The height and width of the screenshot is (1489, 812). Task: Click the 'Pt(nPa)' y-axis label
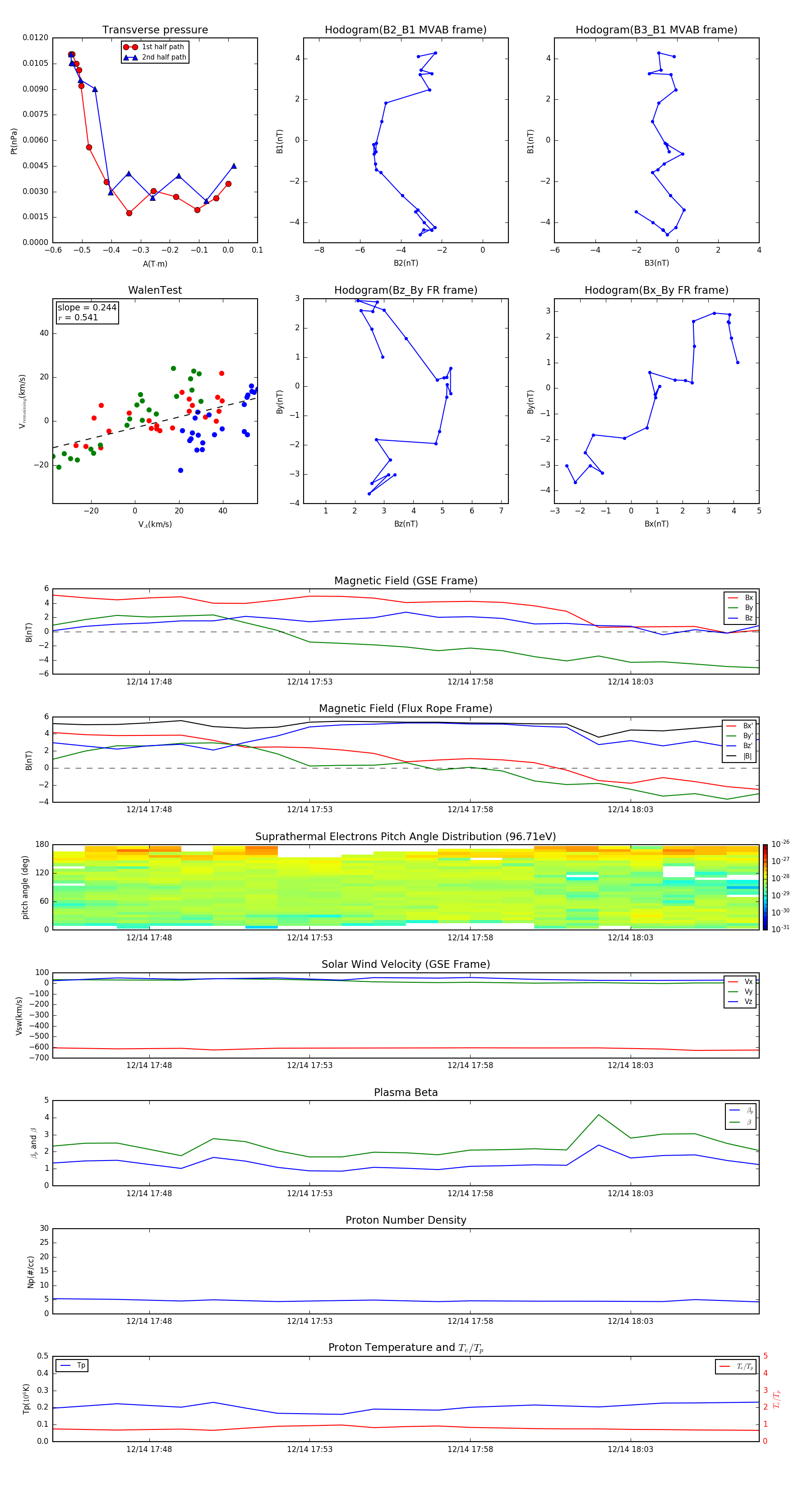pos(14,140)
